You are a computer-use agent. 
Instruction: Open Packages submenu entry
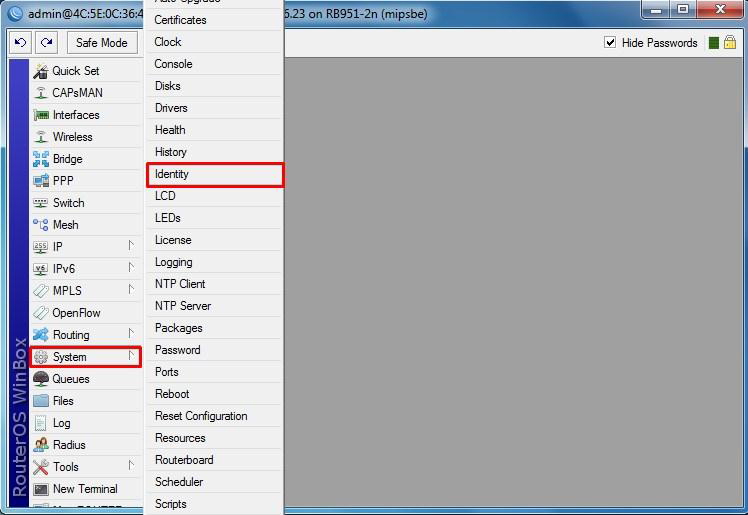tap(213, 328)
